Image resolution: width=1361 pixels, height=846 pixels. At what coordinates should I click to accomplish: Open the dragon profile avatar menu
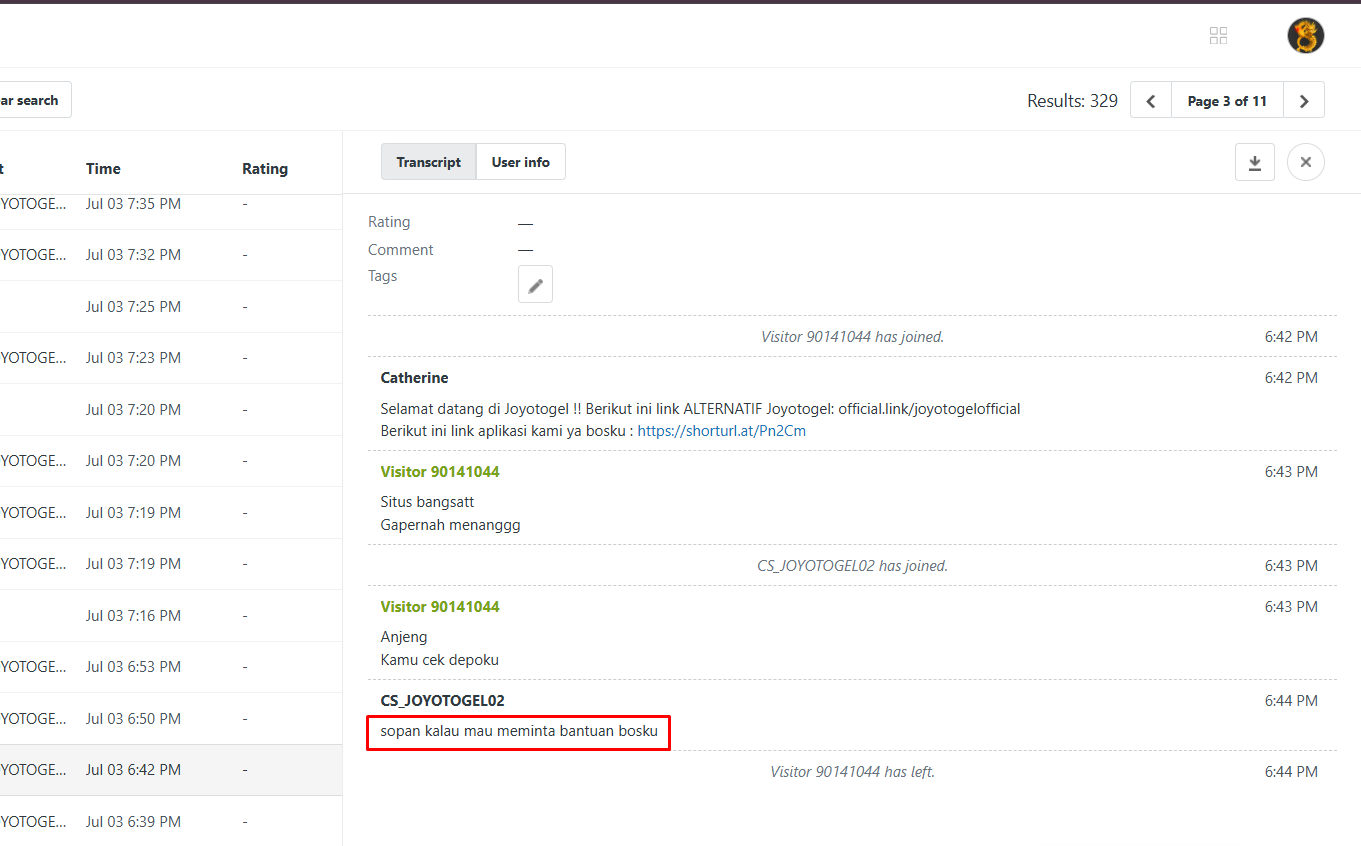pos(1305,36)
